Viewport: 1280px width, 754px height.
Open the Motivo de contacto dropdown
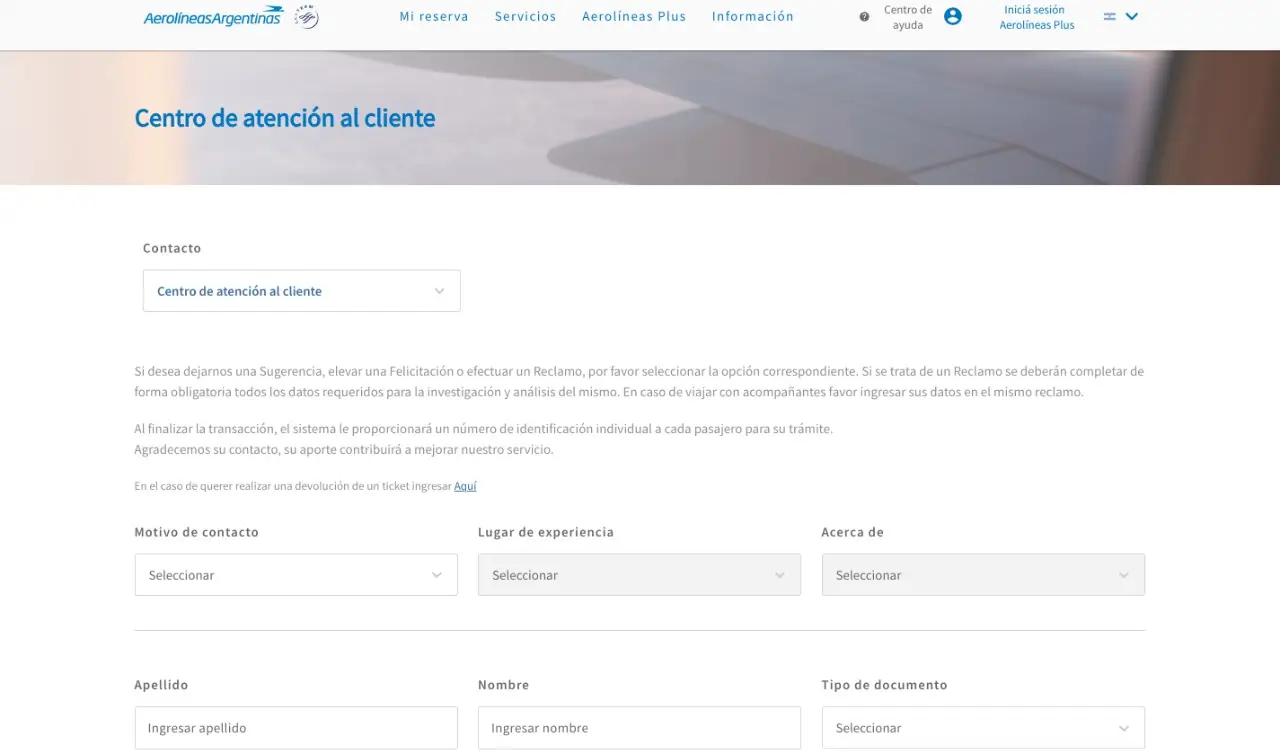296,575
